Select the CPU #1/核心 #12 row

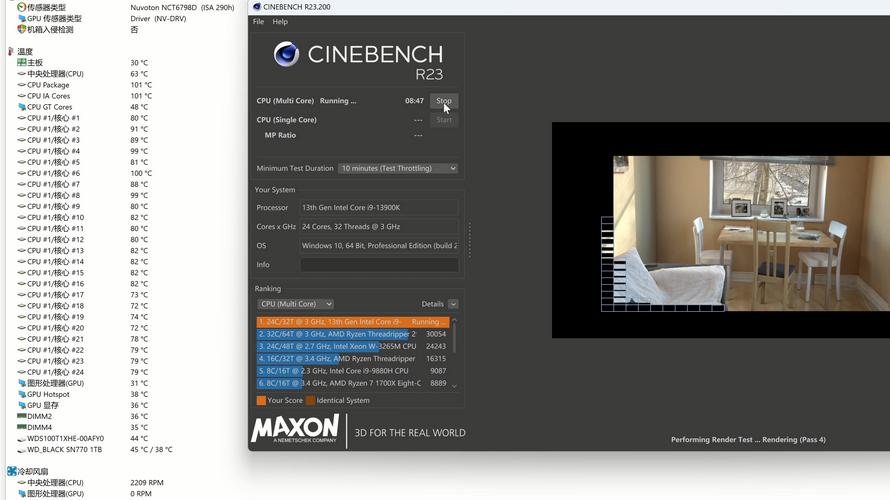click(82, 240)
